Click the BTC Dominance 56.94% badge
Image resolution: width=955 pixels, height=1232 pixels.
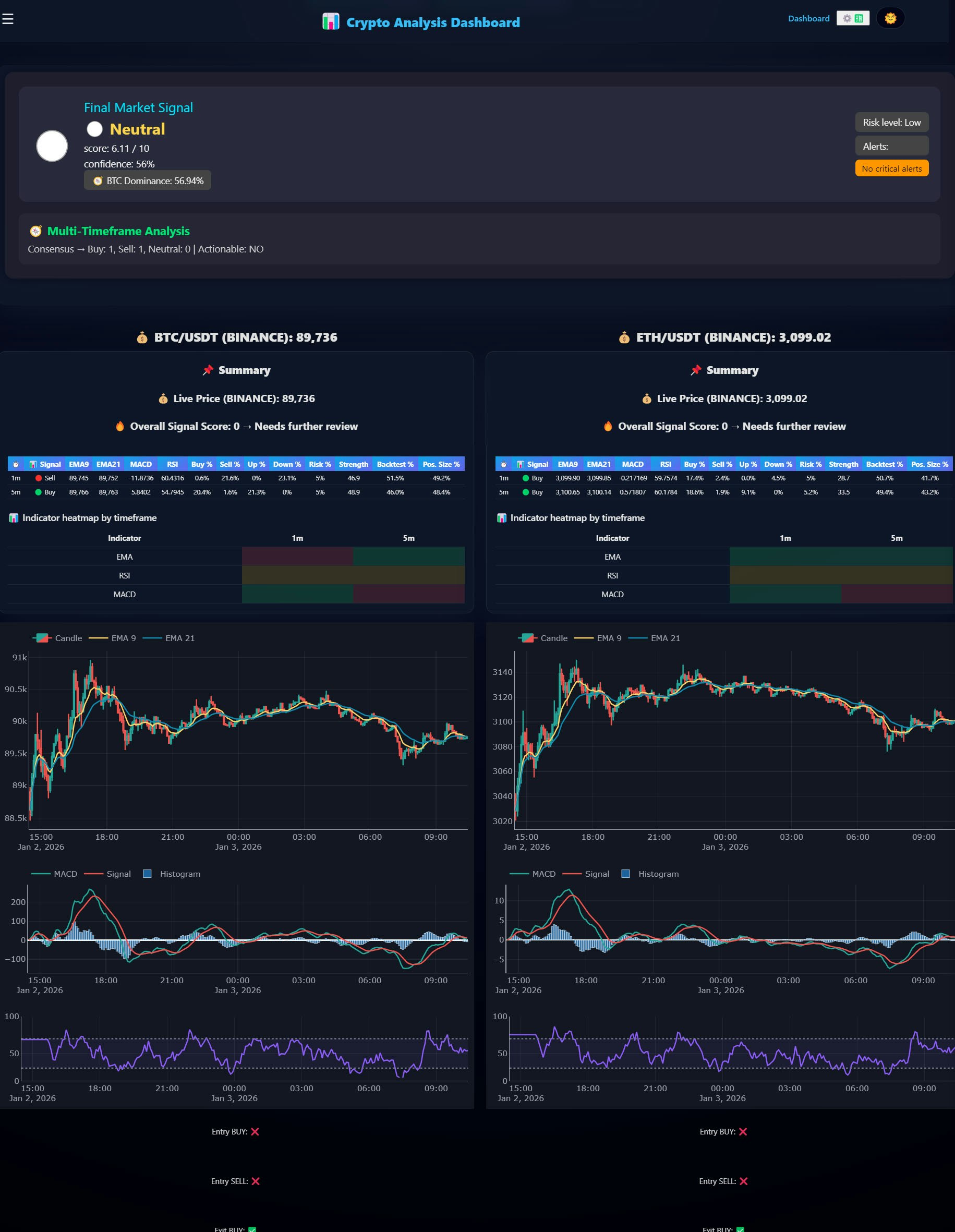click(147, 180)
